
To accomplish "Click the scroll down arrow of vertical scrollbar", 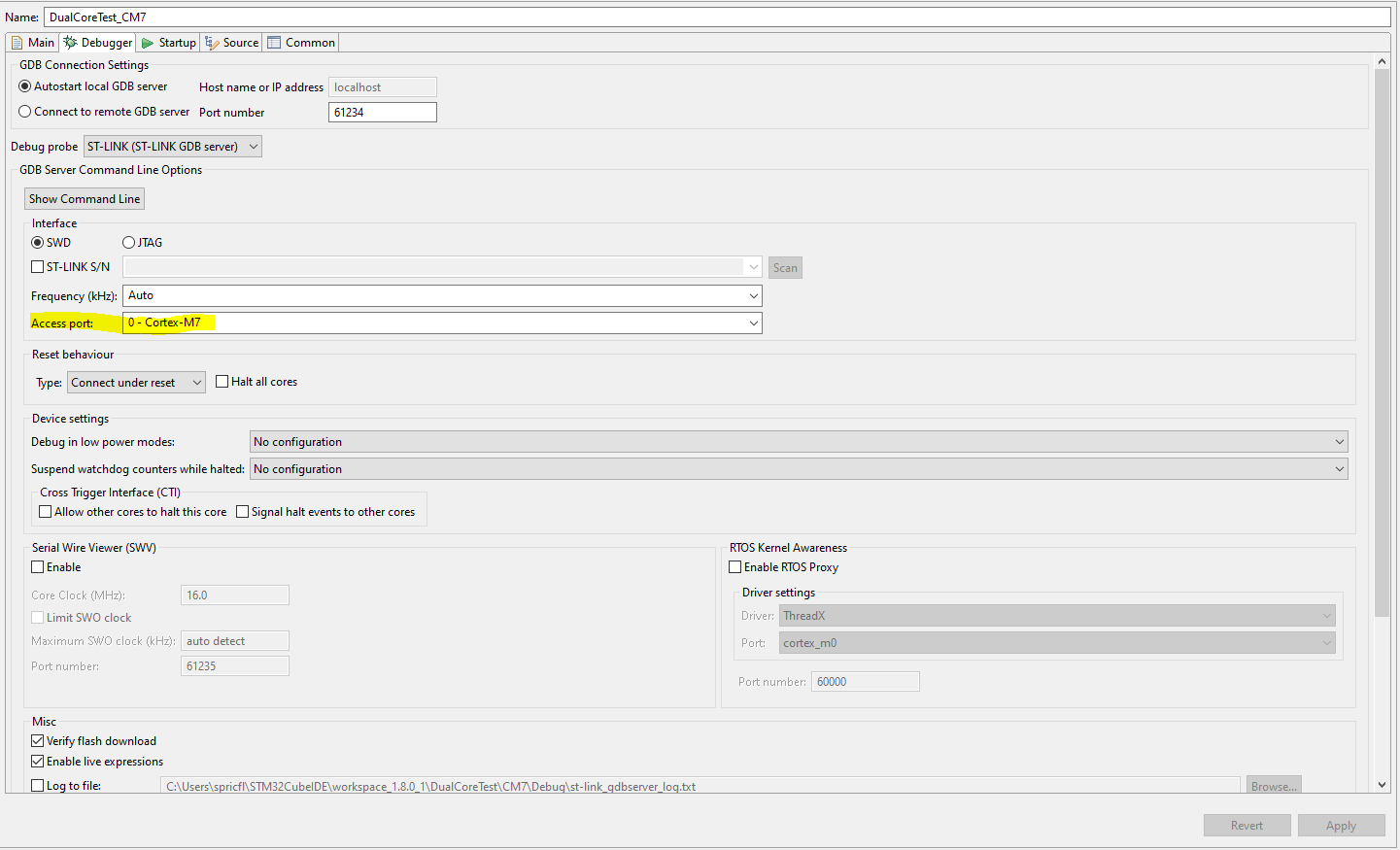I will (x=1382, y=785).
